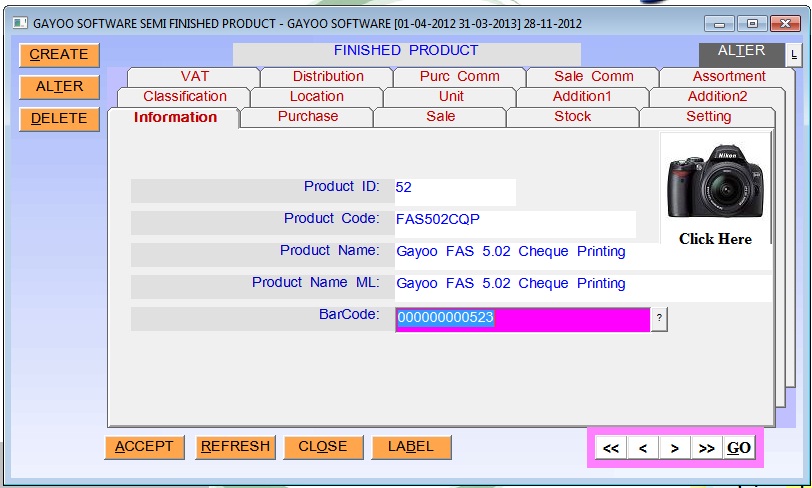Open the VAT tab

194,77
